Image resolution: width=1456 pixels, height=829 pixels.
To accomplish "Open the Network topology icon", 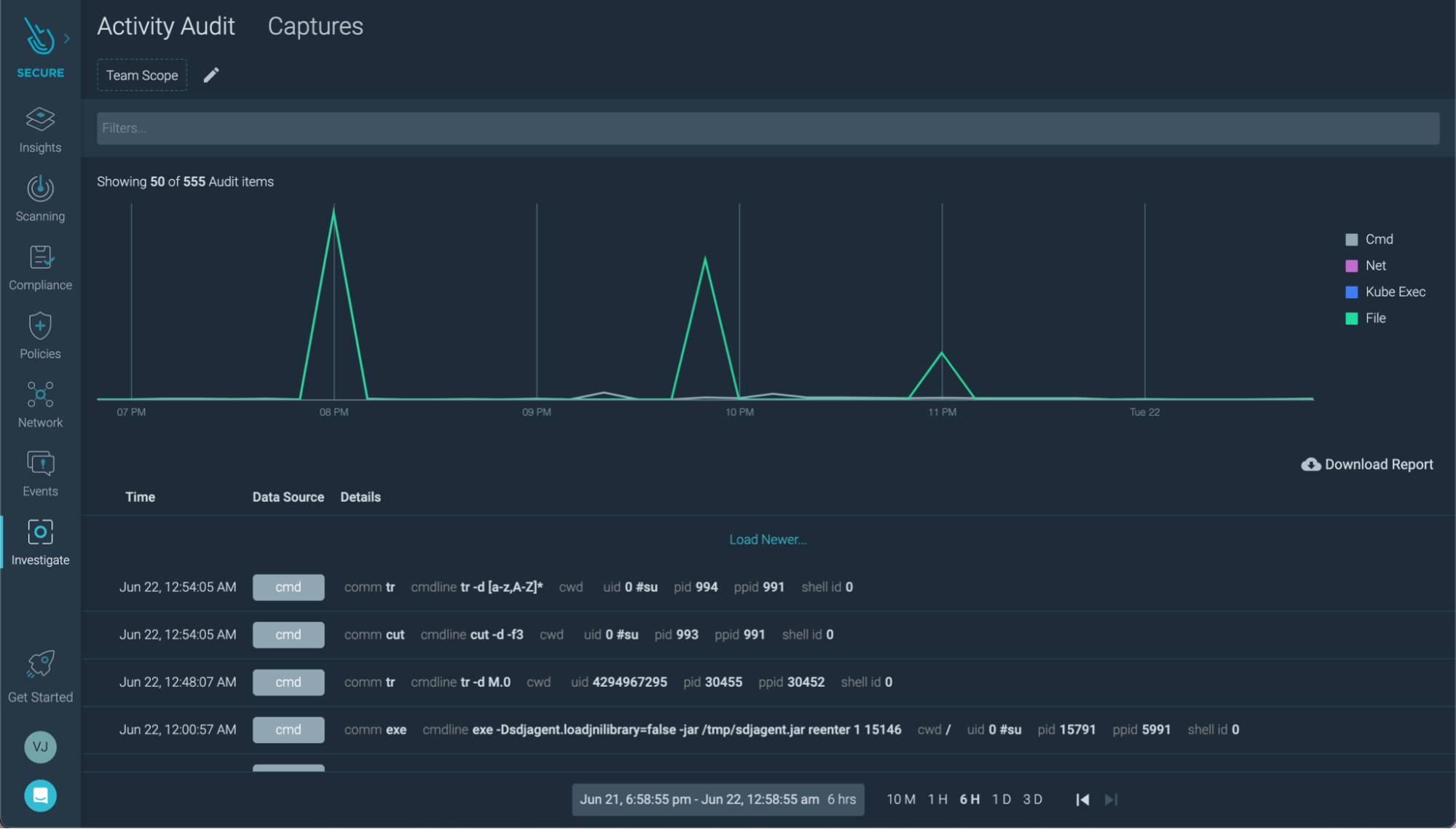I will click(40, 395).
